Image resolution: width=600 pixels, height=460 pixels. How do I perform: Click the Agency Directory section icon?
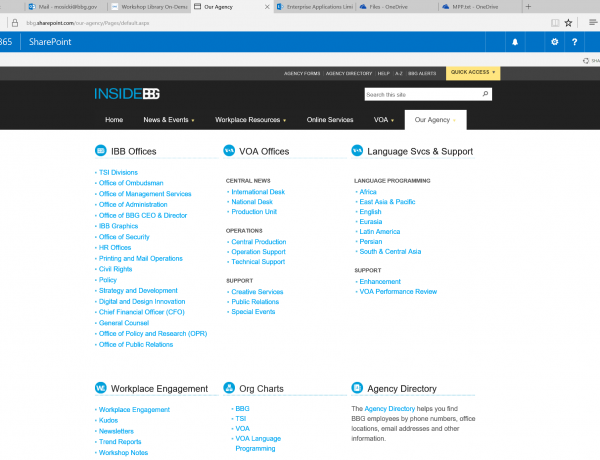(357, 388)
